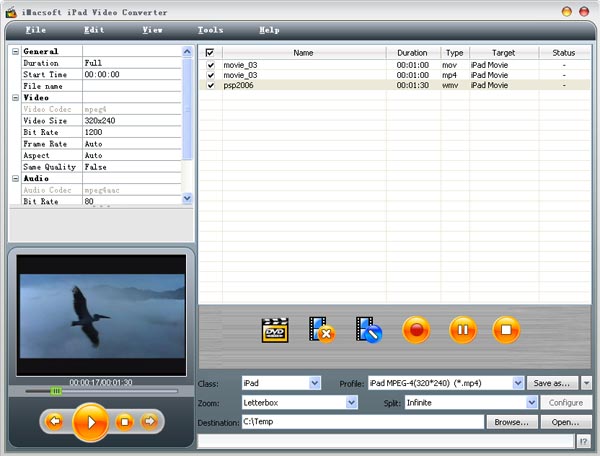600x456 pixels.
Task: Open the File menu
Action: (x=36, y=30)
